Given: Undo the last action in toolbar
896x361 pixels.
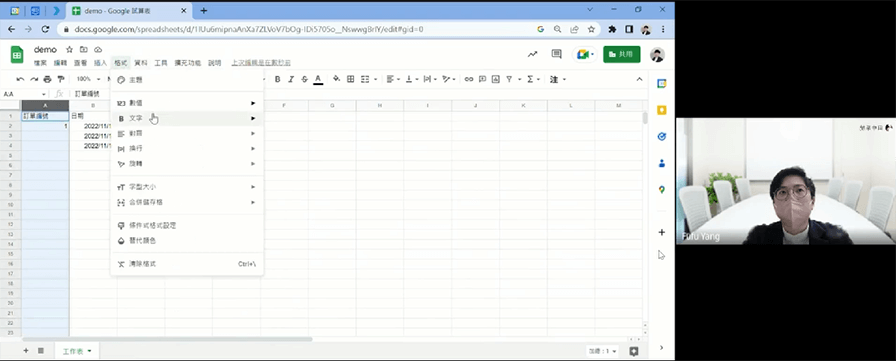Looking at the screenshot, I should click(21, 79).
